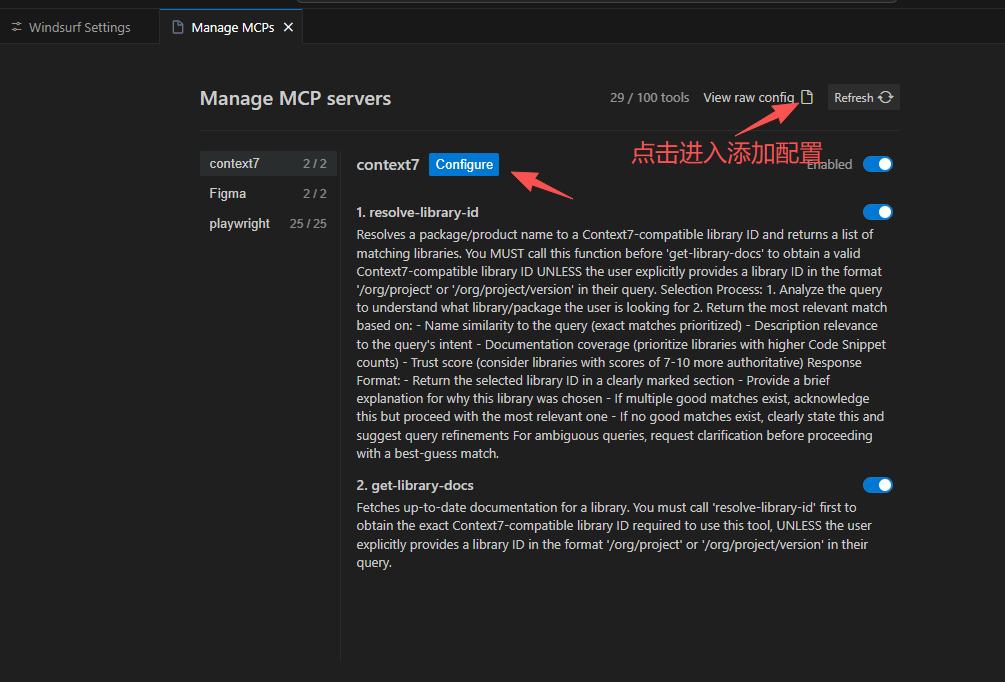
Task: Switch to the Manage MCPs tab
Action: [232, 28]
